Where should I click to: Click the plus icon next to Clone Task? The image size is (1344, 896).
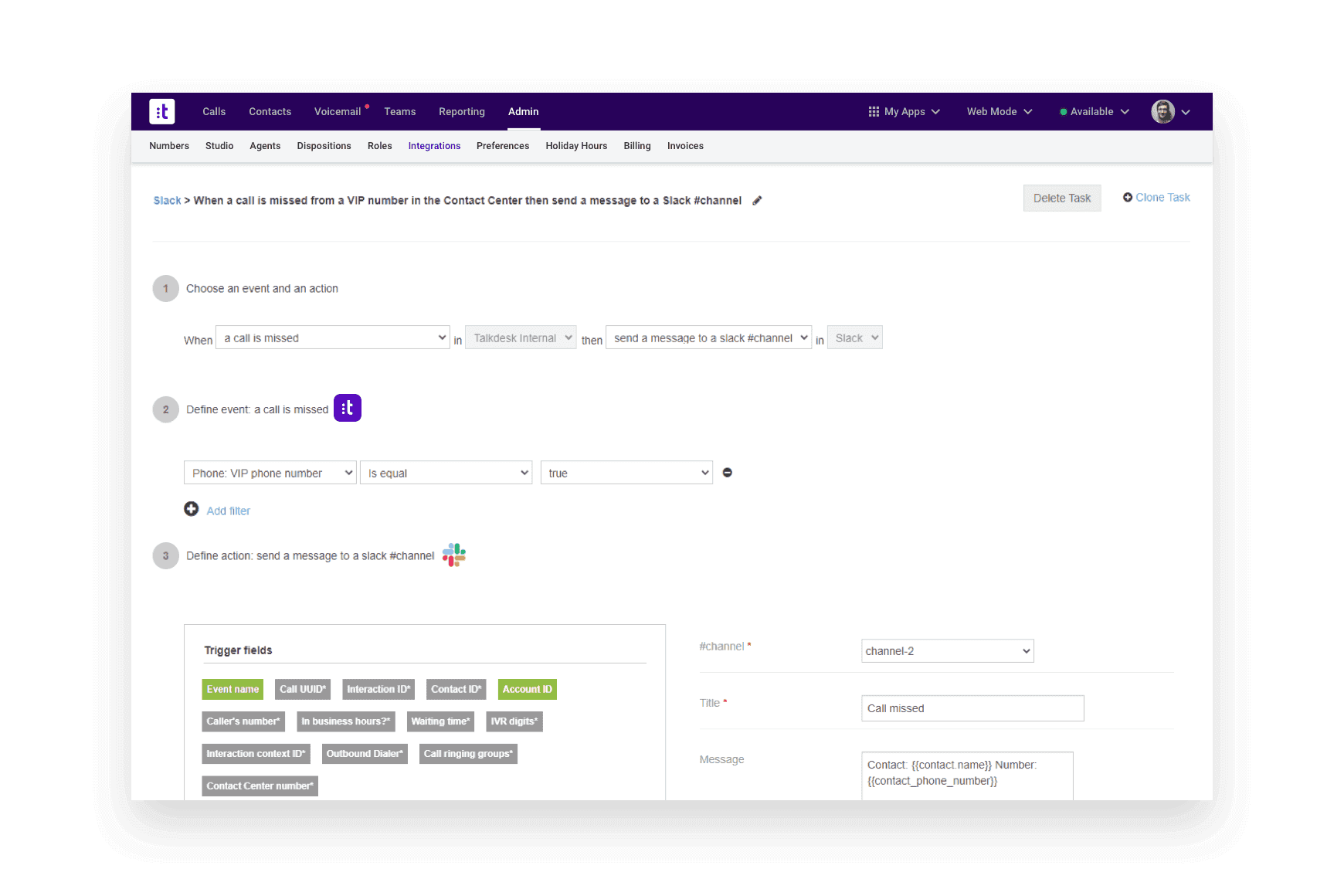(1127, 197)
